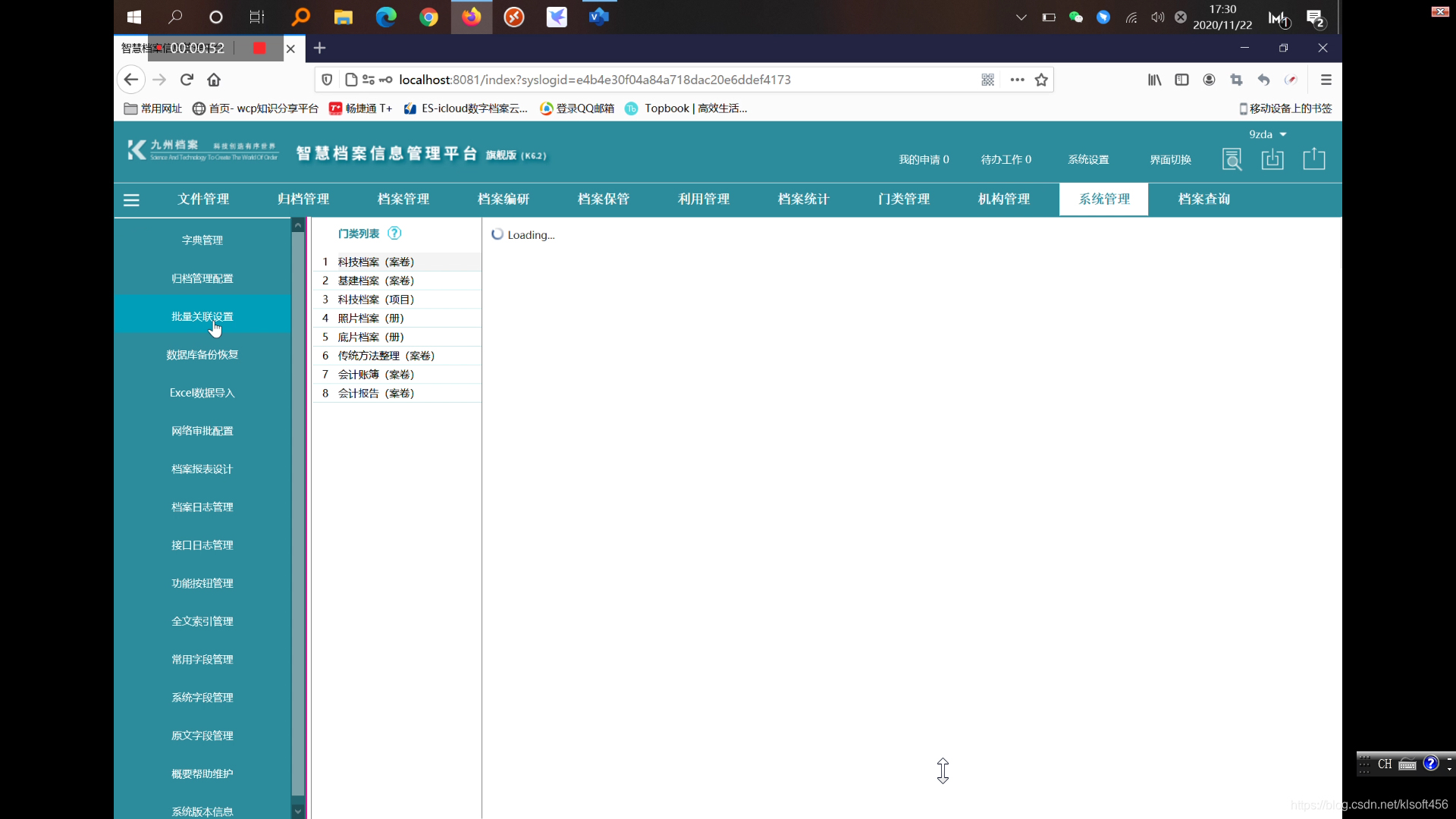Expand hidden icons chevron in system tray
This screenshot has width=1456, height=819.
[x=1021, y=17]
